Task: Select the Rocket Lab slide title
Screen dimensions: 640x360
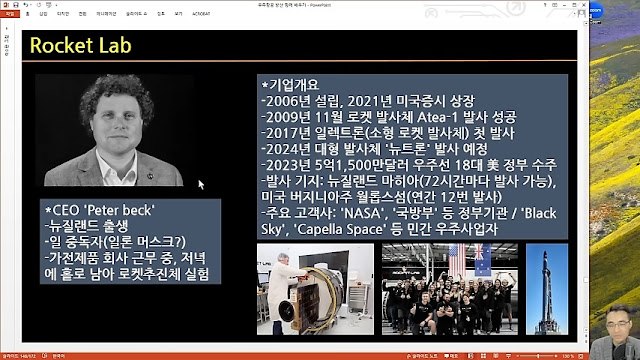Action: pos(81,45)
